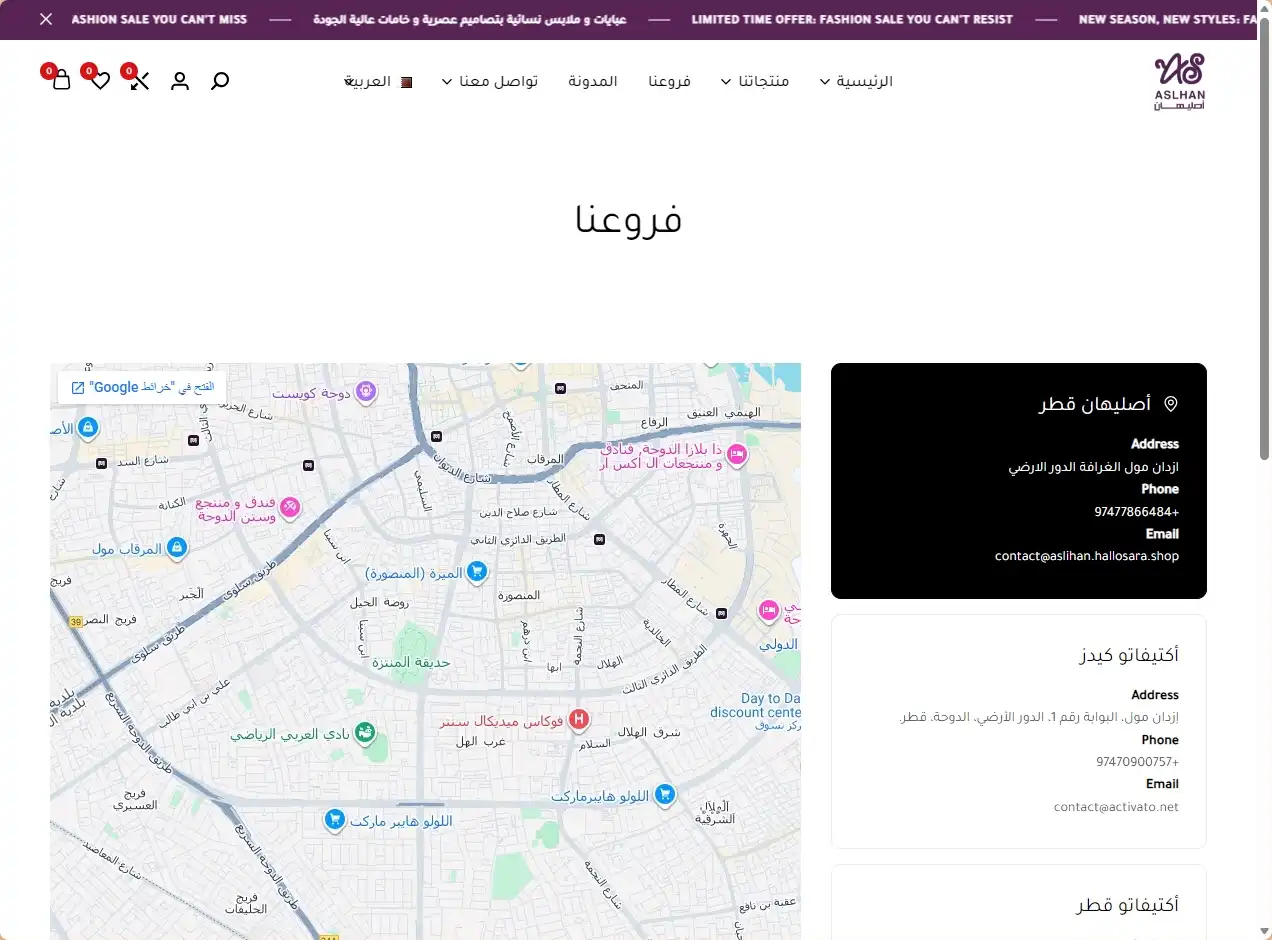
Task: Click the حديقة المنتزة park label
Action: [x=411, y=662]
